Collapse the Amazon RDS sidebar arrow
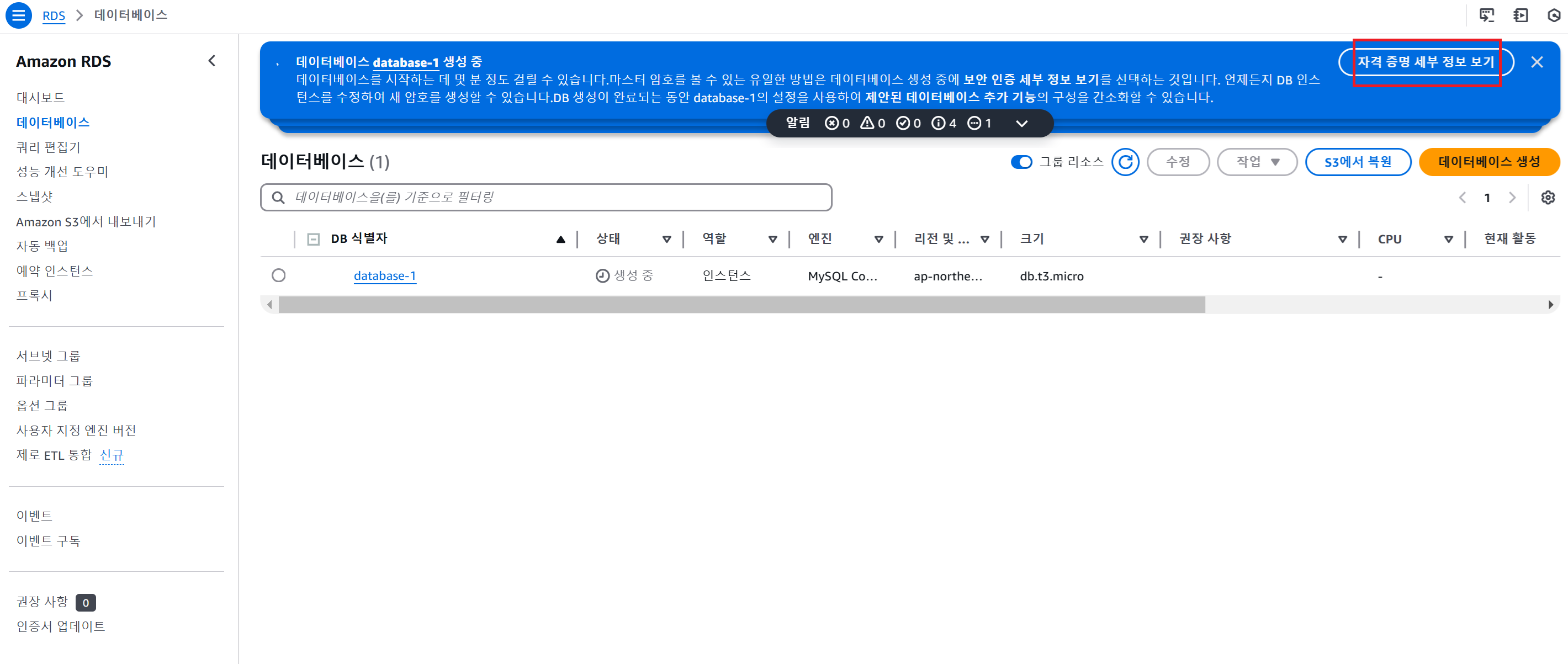Screen dimensions: 1568x664 [212, 61]
